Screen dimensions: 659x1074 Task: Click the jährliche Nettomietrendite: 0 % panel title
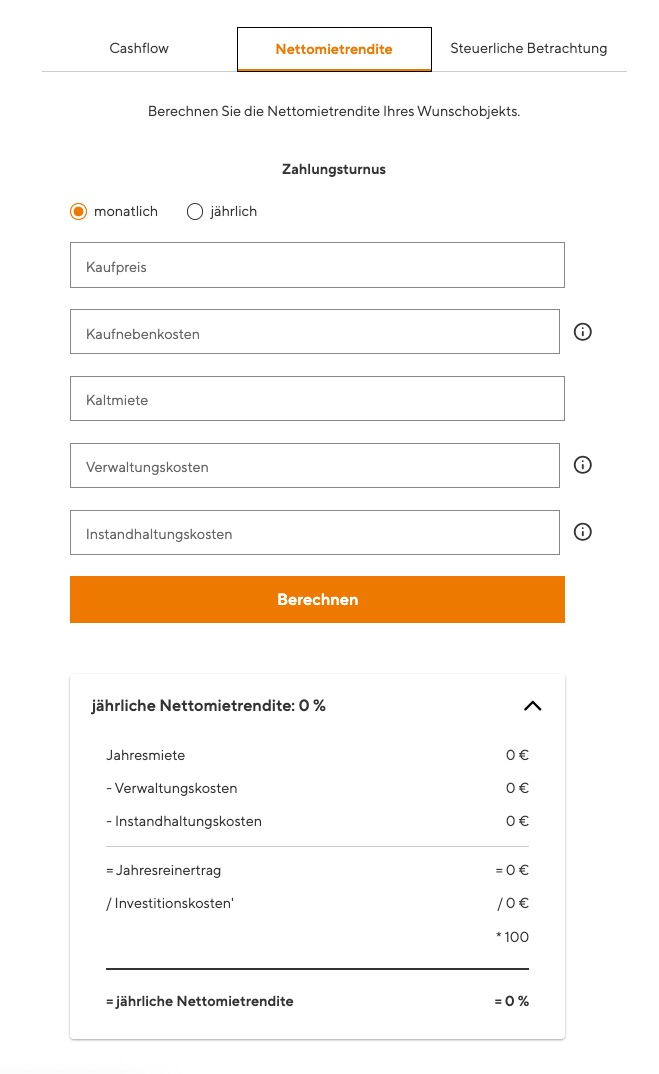208,706
